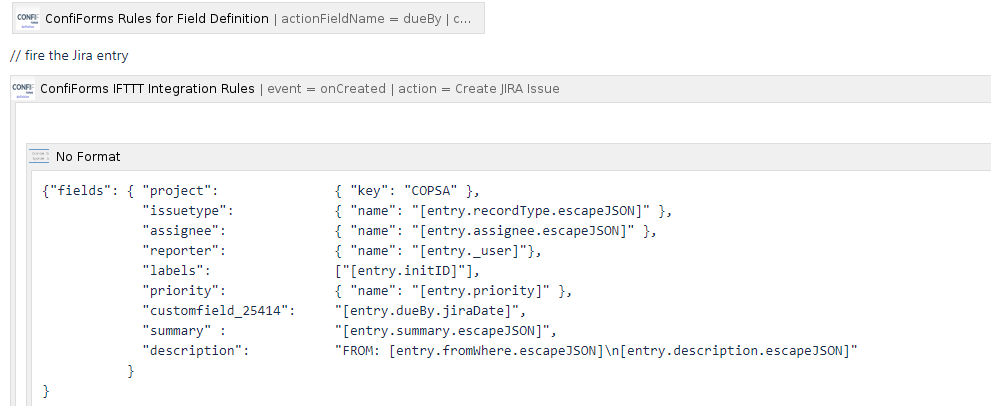Click the "reporter" field key

point(185,251)
